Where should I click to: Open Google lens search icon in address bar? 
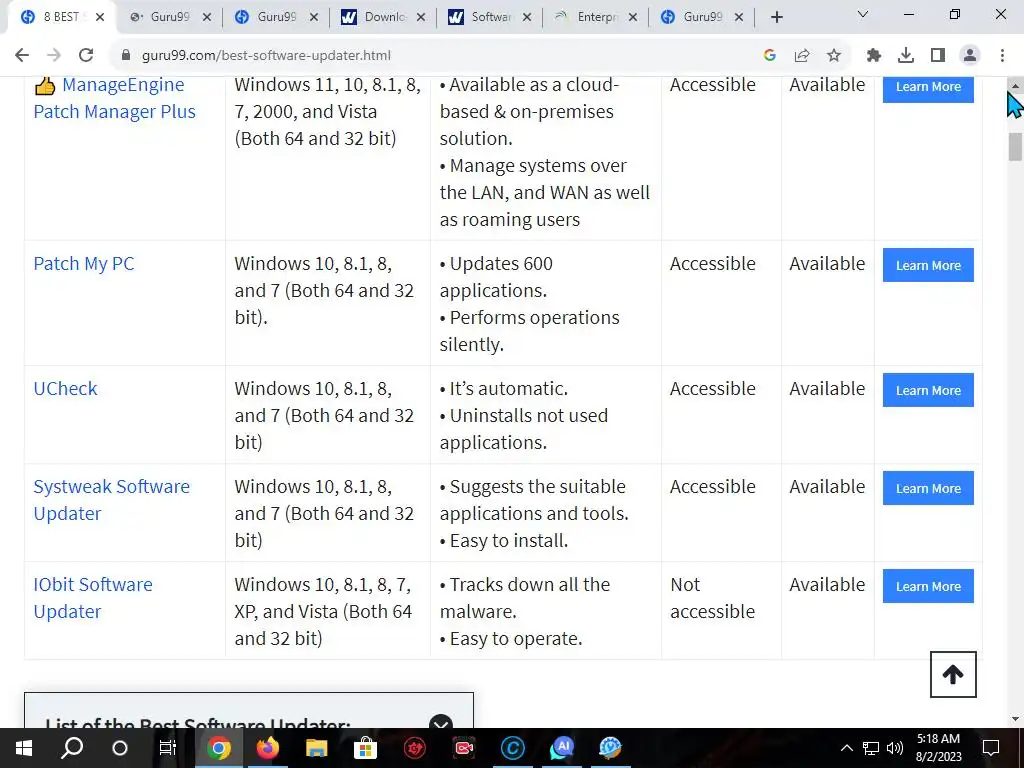tap(770, 56)
